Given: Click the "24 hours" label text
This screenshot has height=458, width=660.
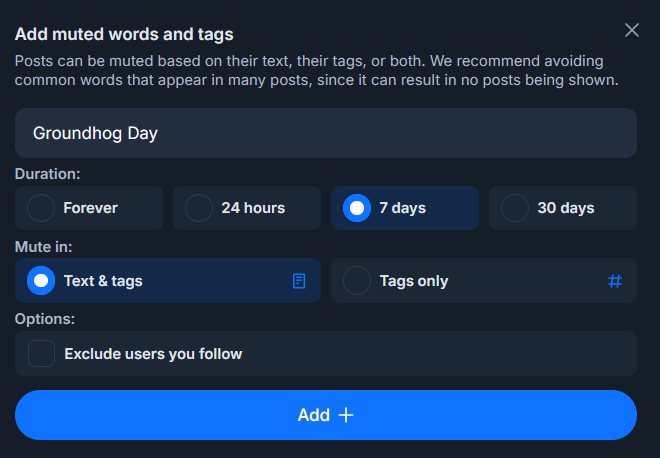Looking at the screenshot, I should (253, 208).
